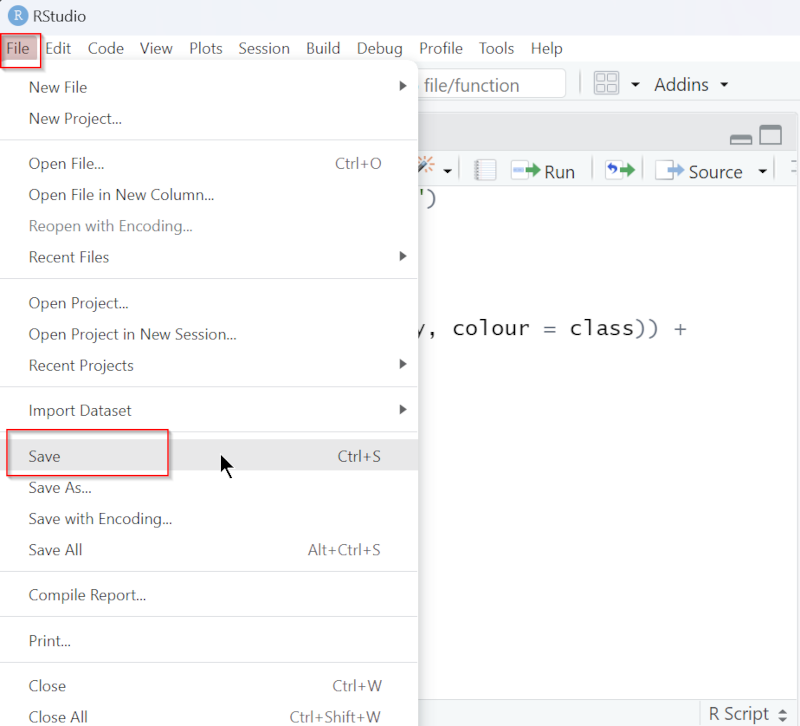The height and width of the screenshot is (726, 800).
Task: Open the Tools menu
Action: [x=496, y=48]
